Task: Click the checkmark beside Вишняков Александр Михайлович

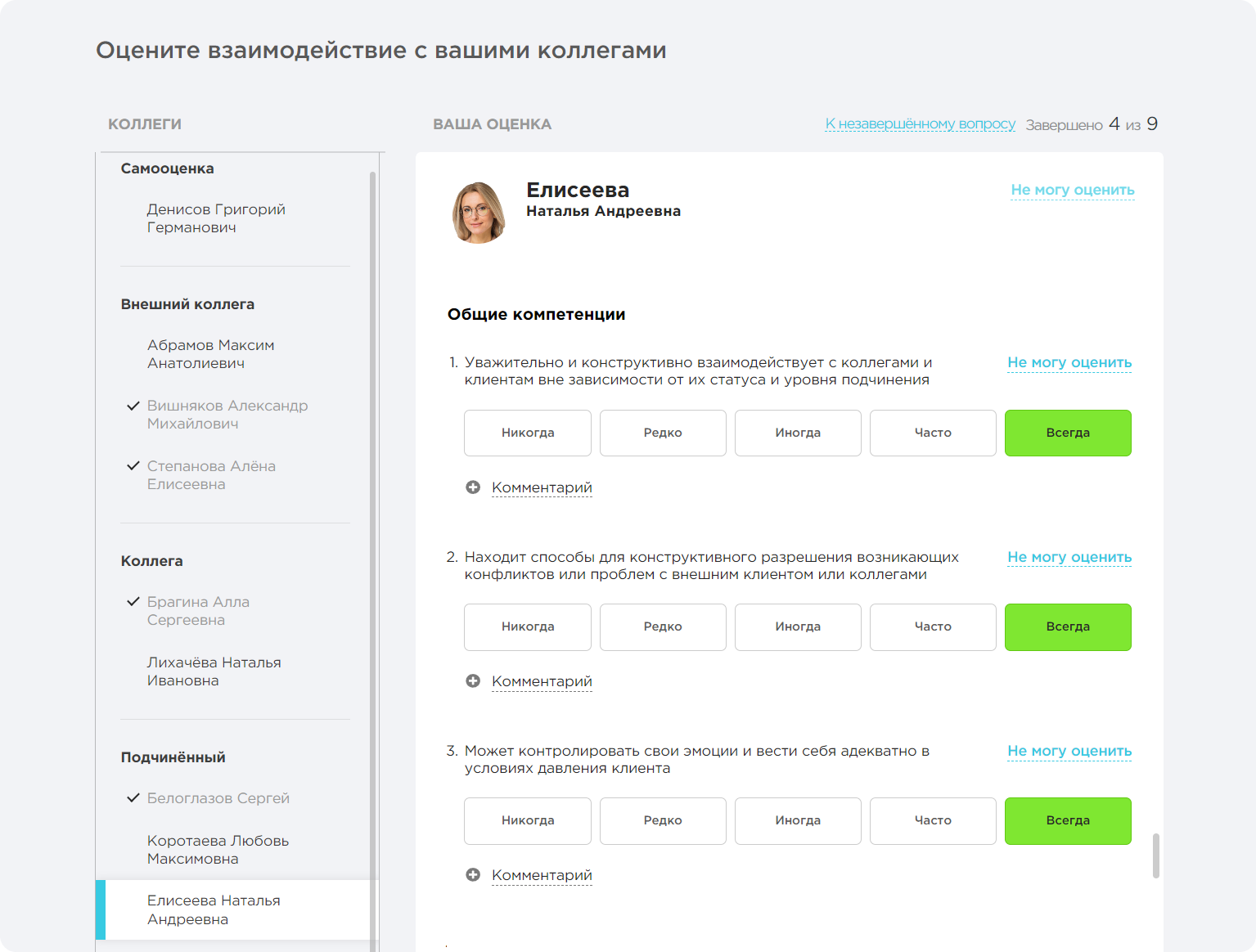Action: (133, 405)
